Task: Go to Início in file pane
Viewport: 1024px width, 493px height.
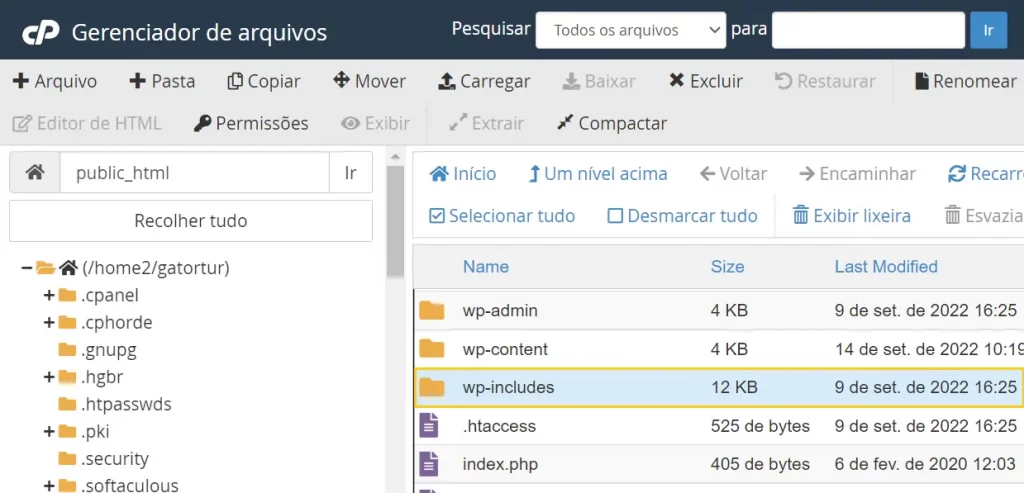Action: [463, 174]
